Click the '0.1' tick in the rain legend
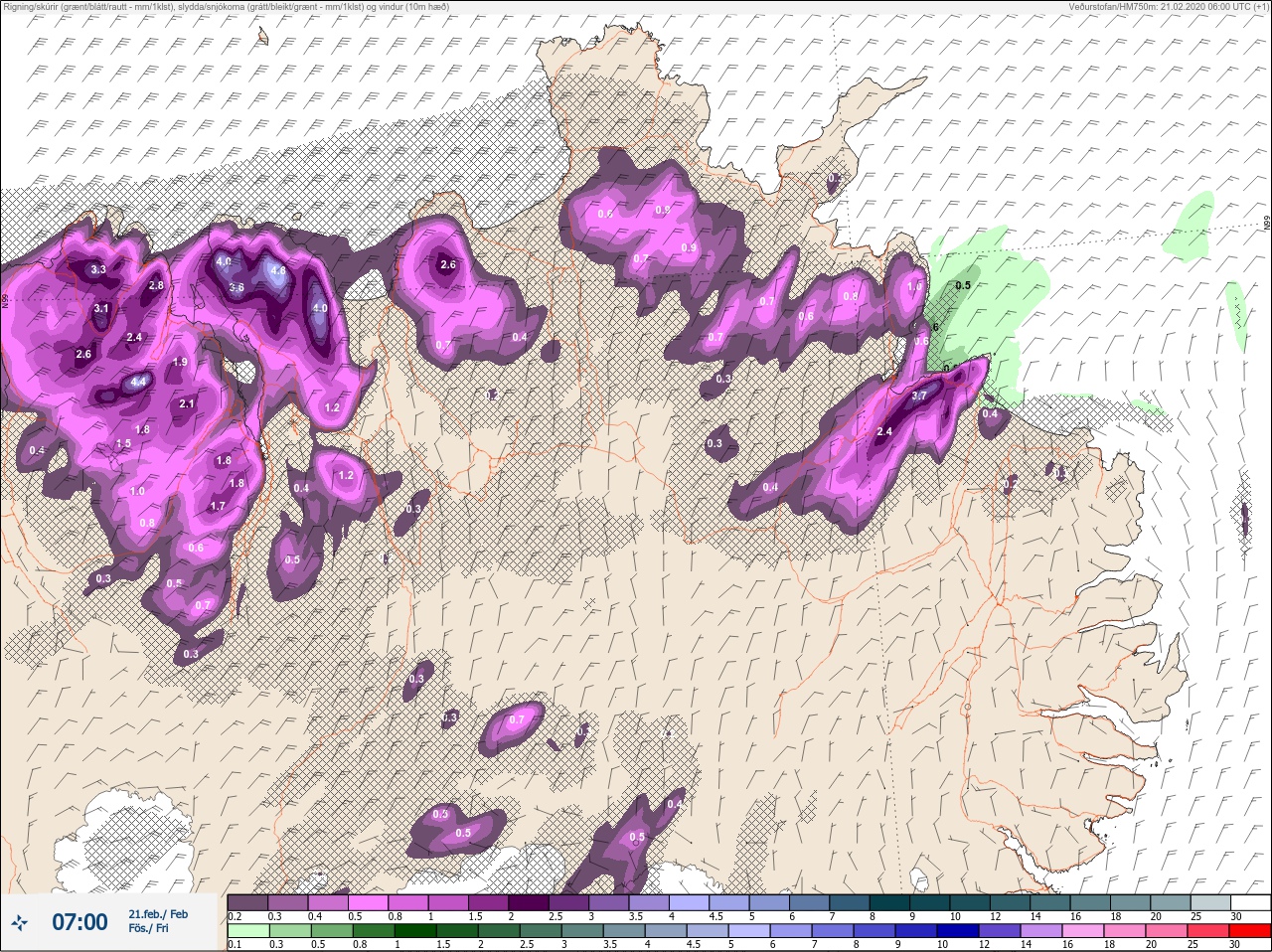1272x952 pixels. coord(235,945)
